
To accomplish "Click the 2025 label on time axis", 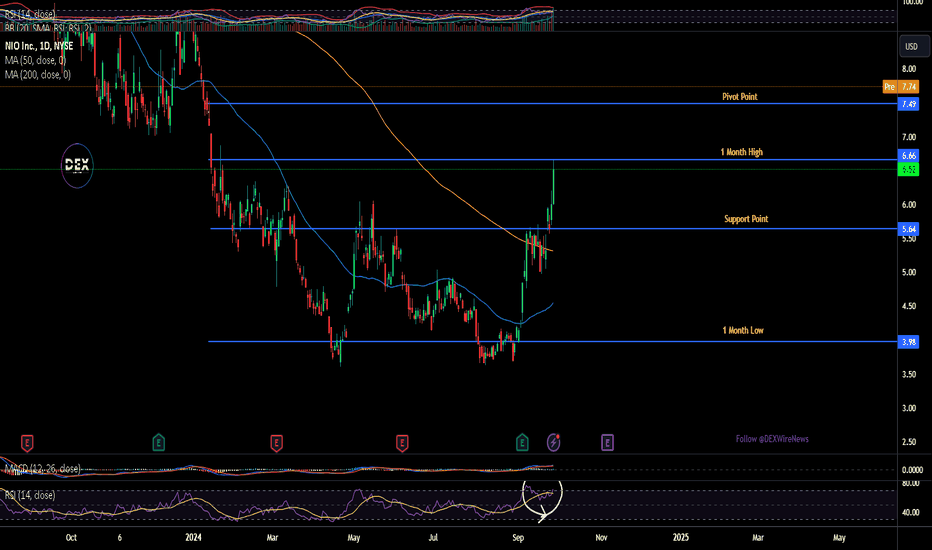I will tap(681, 538).
